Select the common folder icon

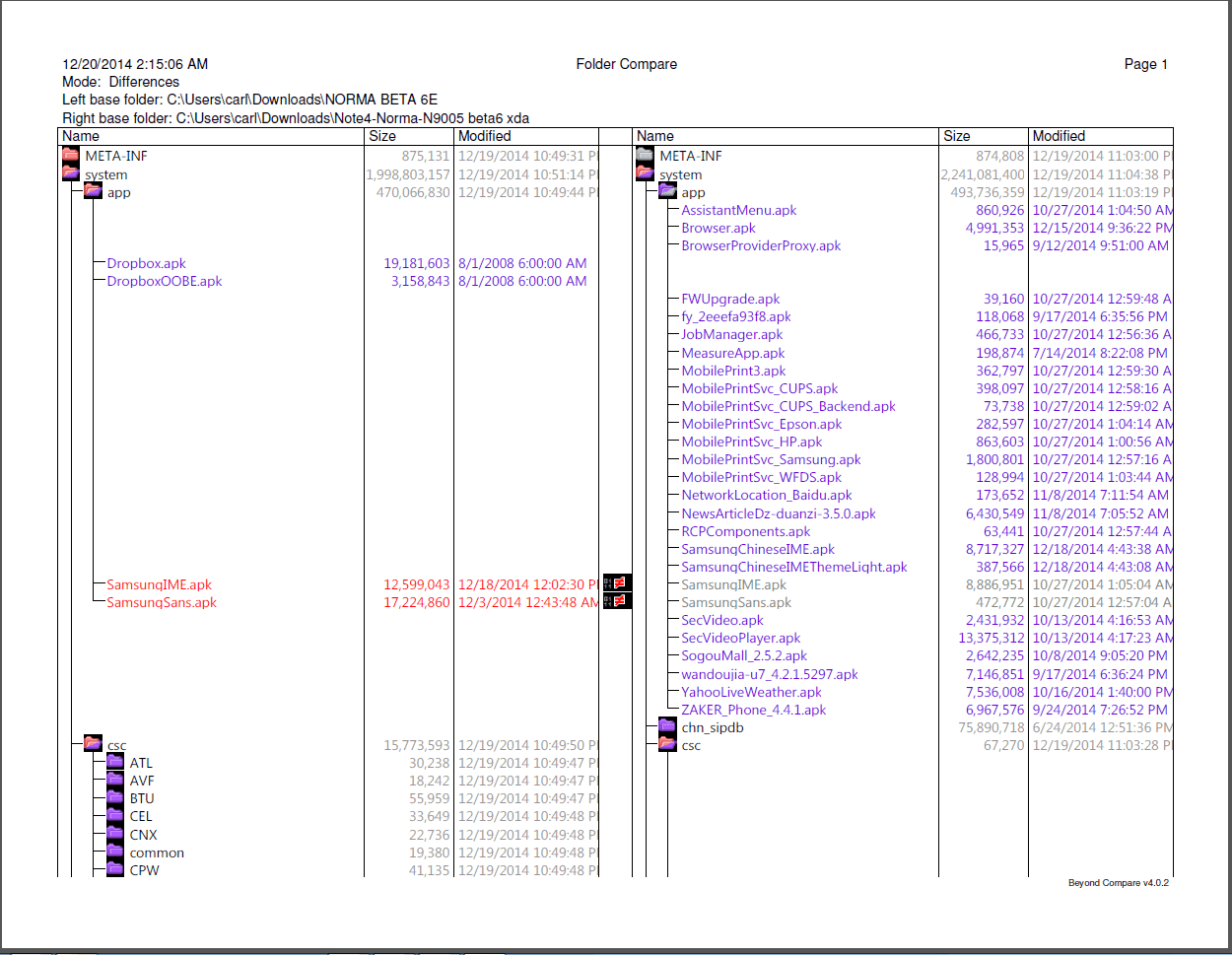(x=115, y=851)
